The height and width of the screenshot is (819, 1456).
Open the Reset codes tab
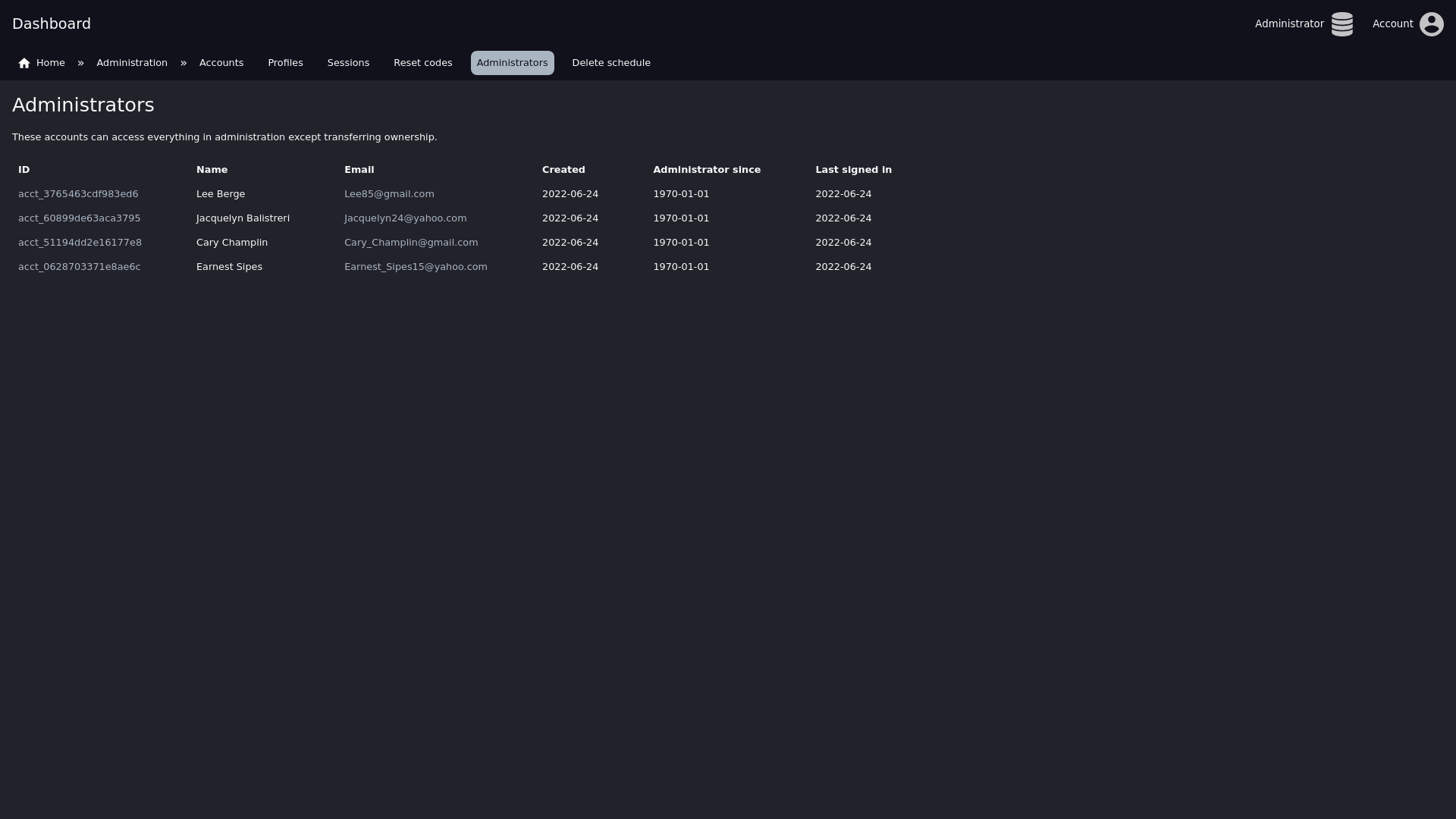pos(422,63)
